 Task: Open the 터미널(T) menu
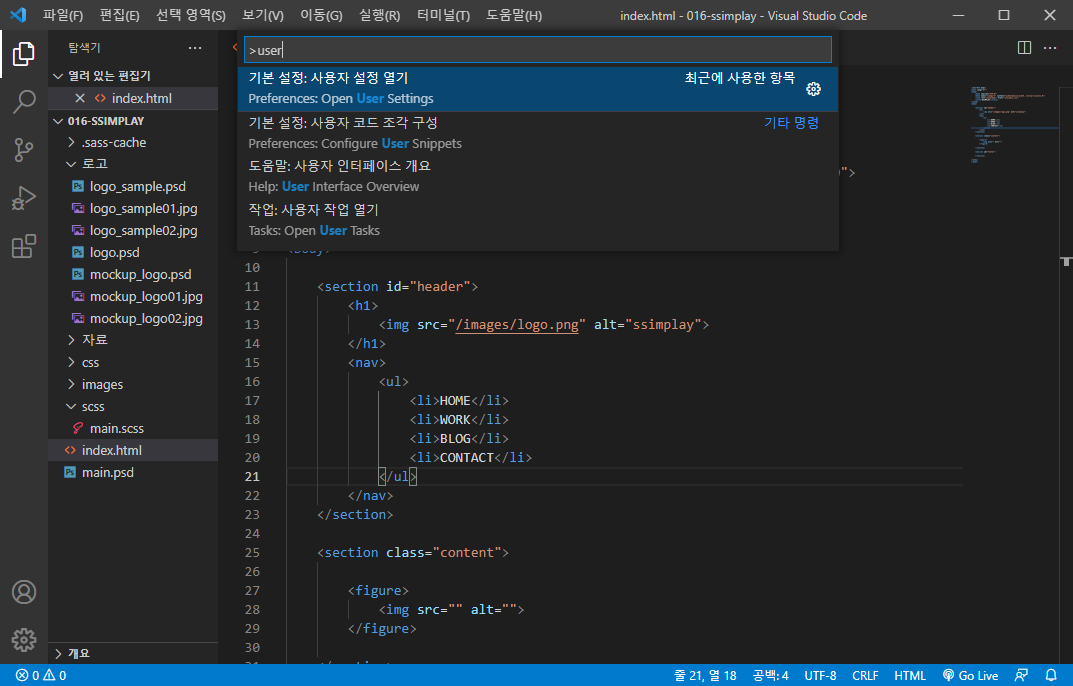pyautogui.click(x=443, y=15)
